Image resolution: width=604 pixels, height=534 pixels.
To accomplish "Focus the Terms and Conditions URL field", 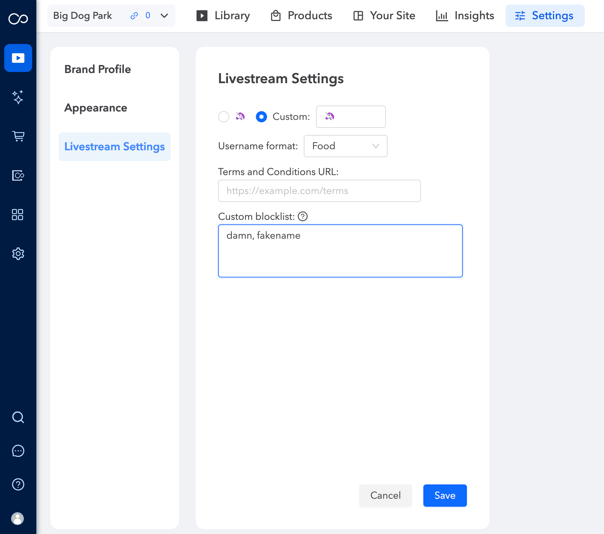I will pos(319,191).
